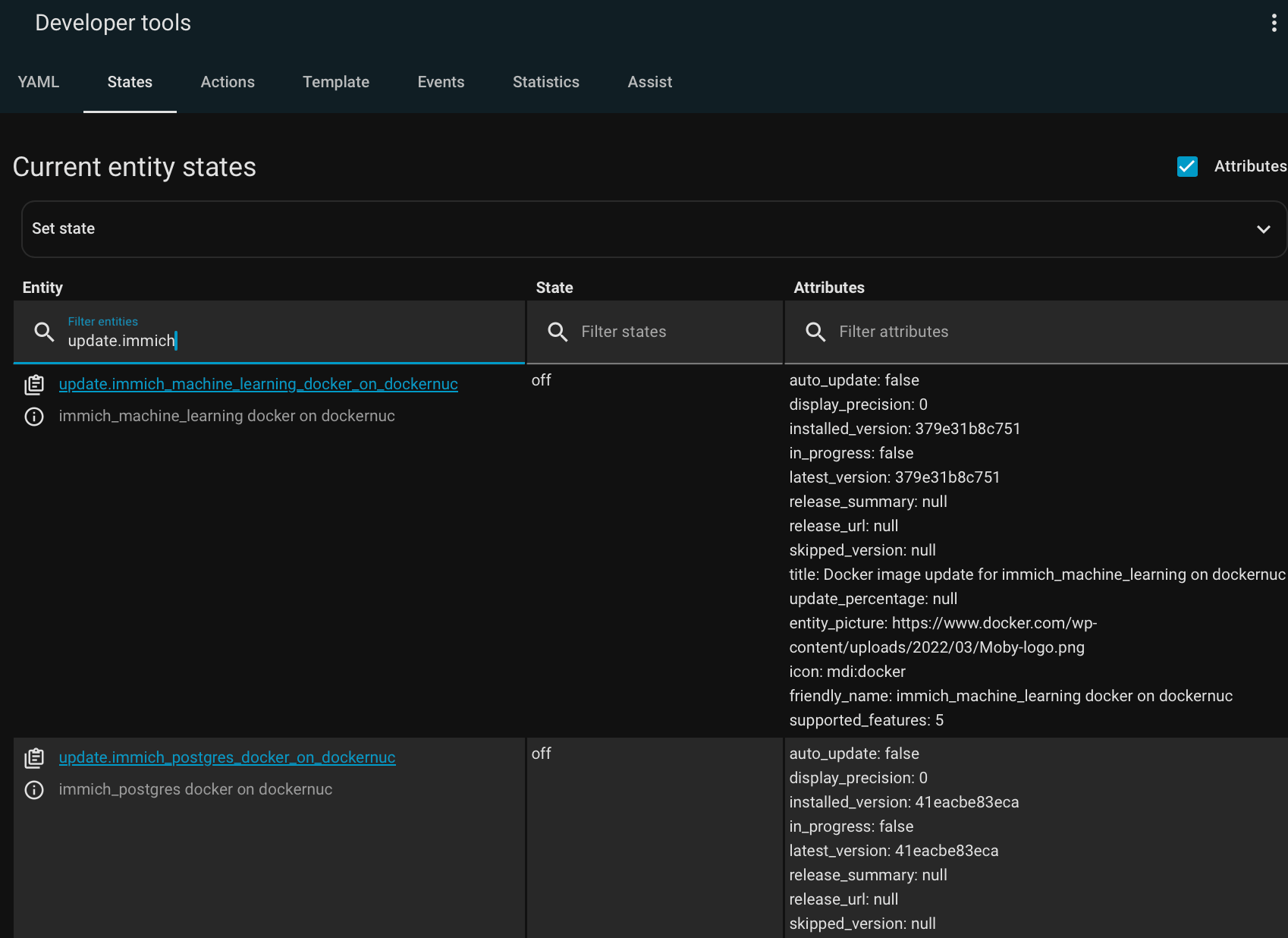Open the Set state dropdown chevron
Screen dimensions: 1288x938
[x=1263, y=228]
